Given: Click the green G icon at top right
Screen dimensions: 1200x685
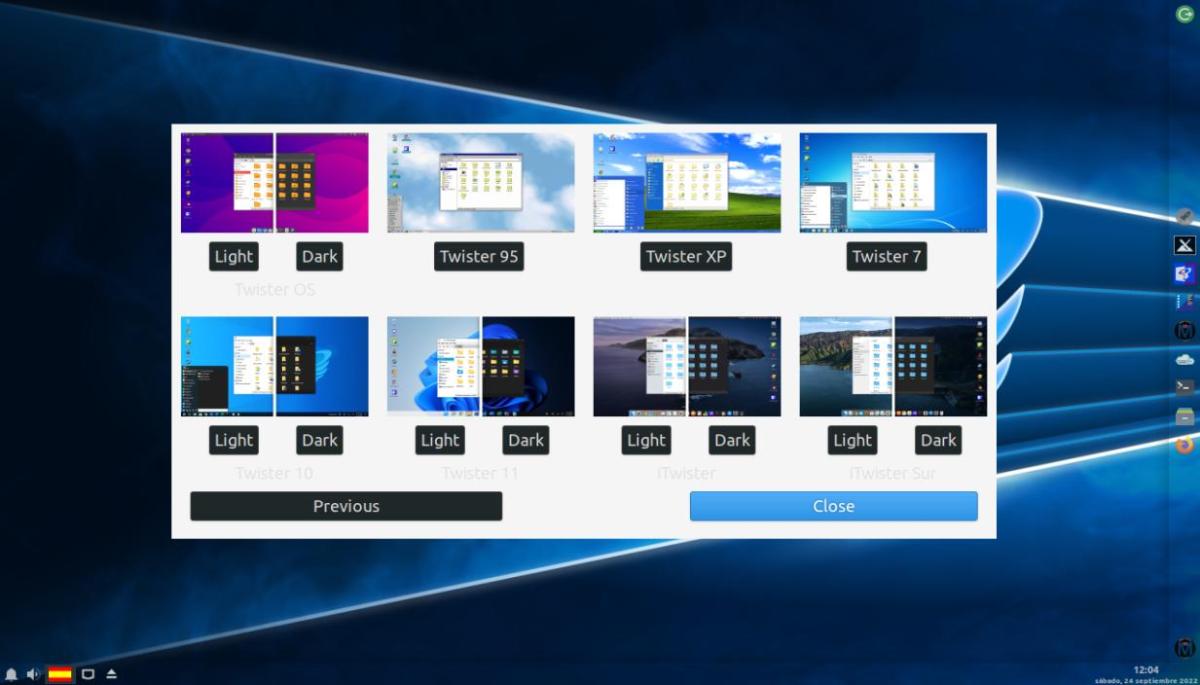Looking at the screenshot, I should (1184, 13).
